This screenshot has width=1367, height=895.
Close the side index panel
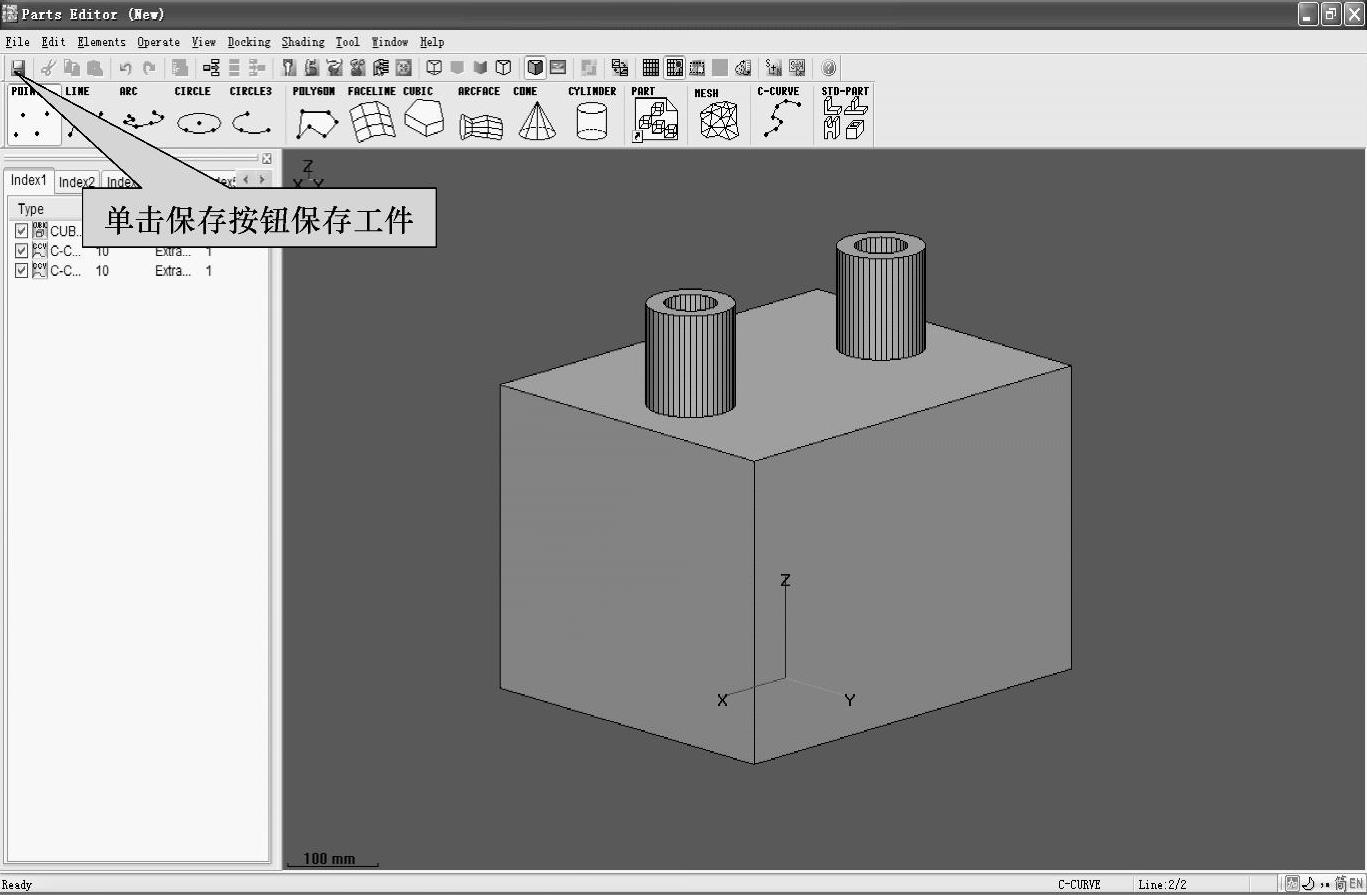click(x=267, y=159)
